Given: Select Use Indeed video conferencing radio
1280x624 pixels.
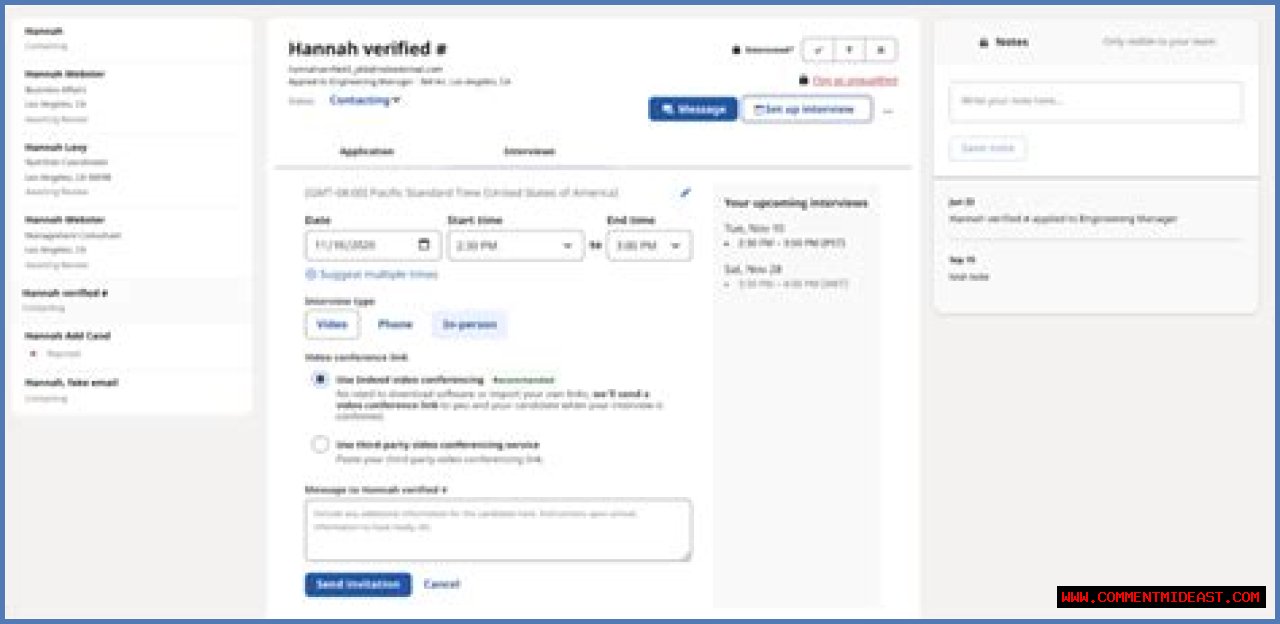Looking at the screenshot, I should pyautogui.click(x=320, y=380).
